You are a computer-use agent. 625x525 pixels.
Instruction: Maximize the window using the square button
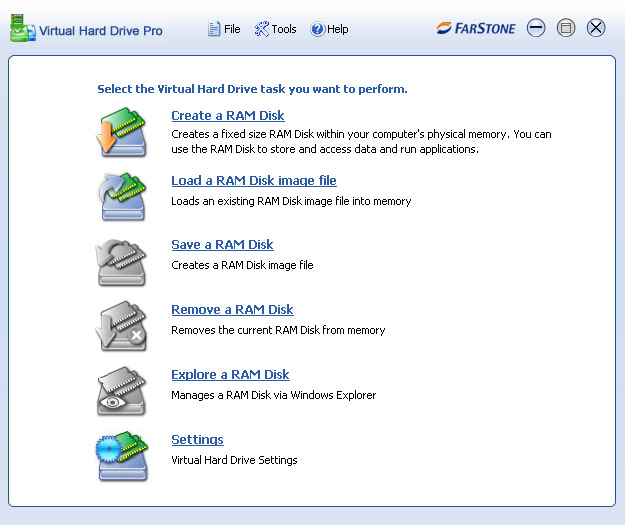(x=566, y=28)
